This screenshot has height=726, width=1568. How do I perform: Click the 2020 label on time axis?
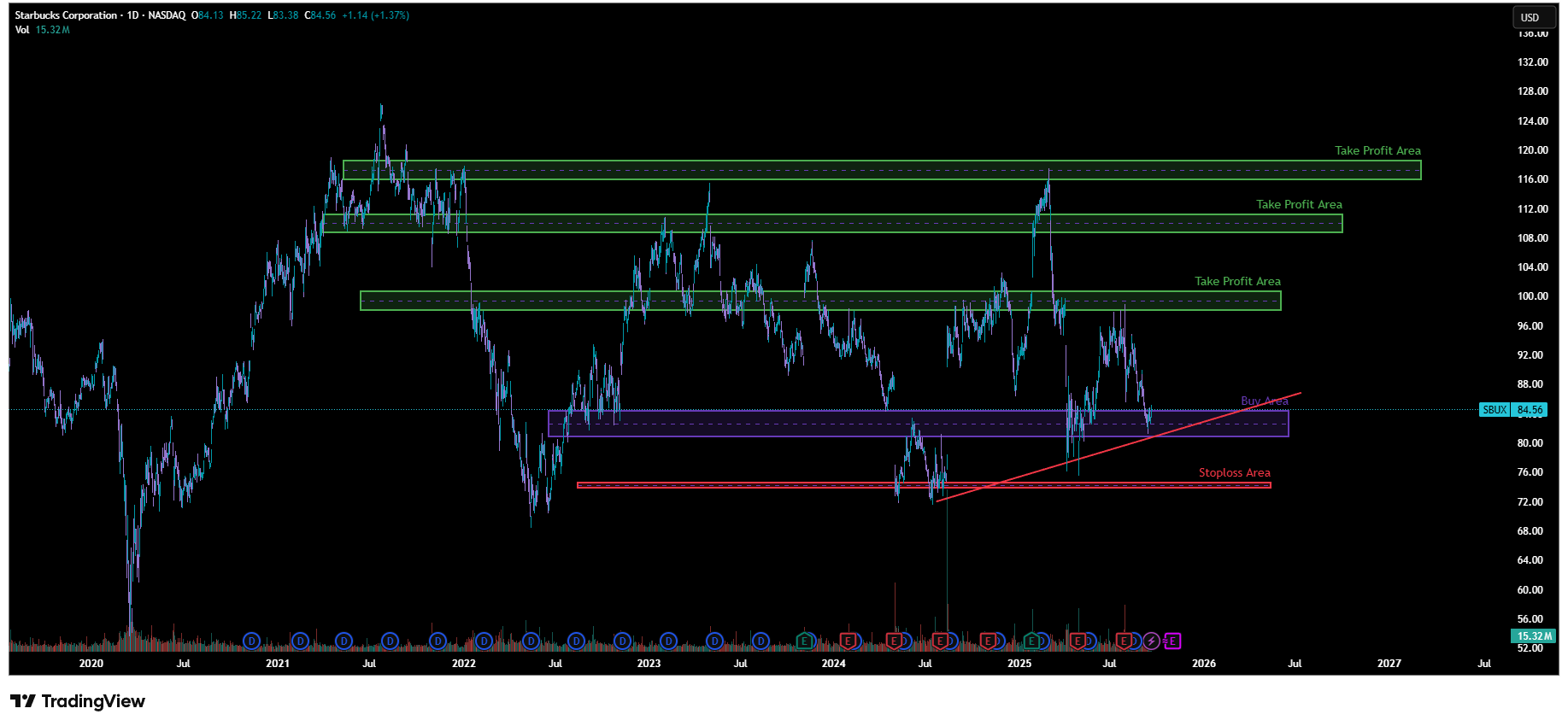point(91,664)
